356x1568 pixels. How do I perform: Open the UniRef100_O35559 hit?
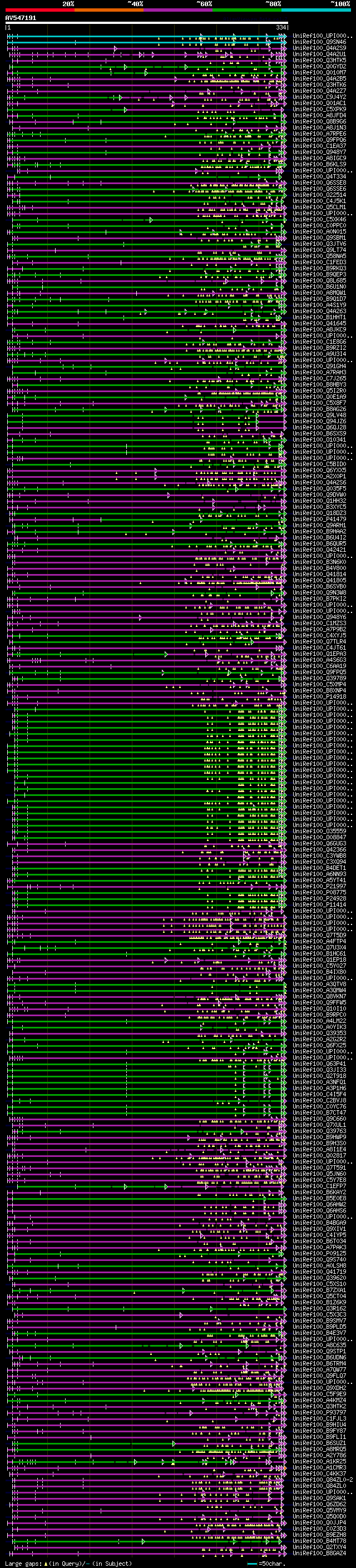click(319, 831)
